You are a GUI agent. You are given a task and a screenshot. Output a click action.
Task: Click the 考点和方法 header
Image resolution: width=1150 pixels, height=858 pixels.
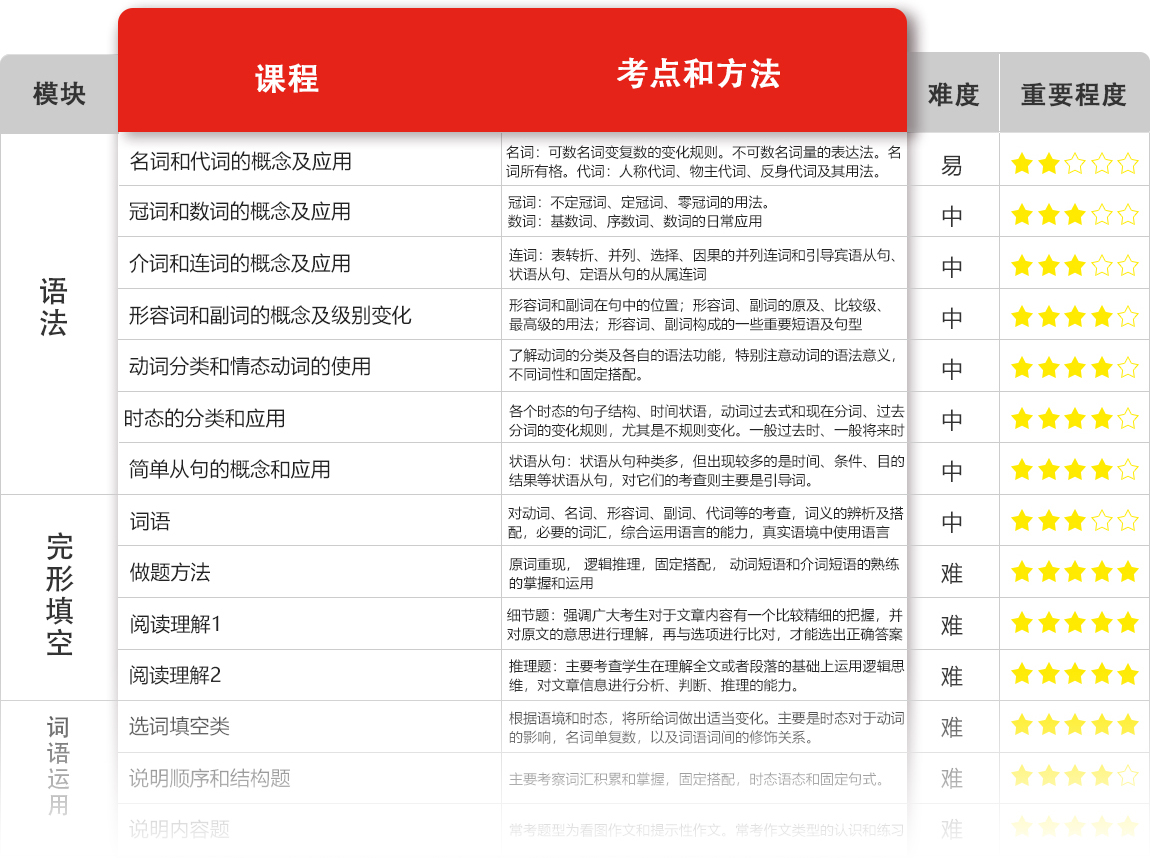coord(698,73)
